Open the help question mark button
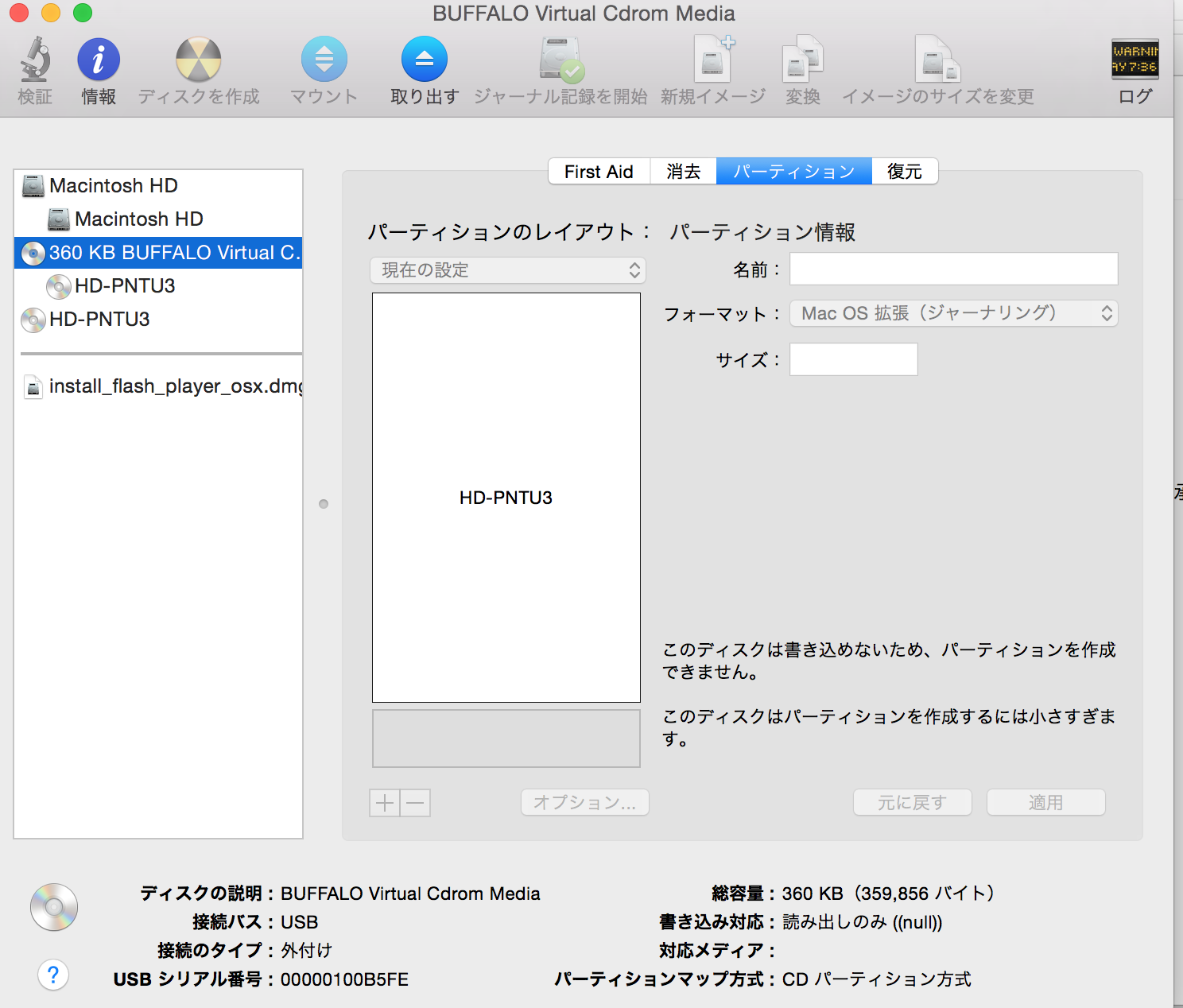Image resolution: width=1183 pixels, height=1008 pixels. [x=53, y=975]
